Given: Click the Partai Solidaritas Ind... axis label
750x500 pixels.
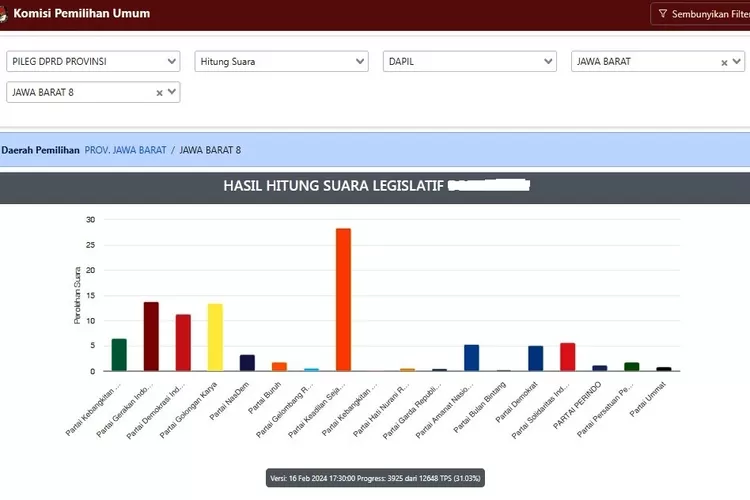Looking at the screenshot, I should click(x=540, y=410).
